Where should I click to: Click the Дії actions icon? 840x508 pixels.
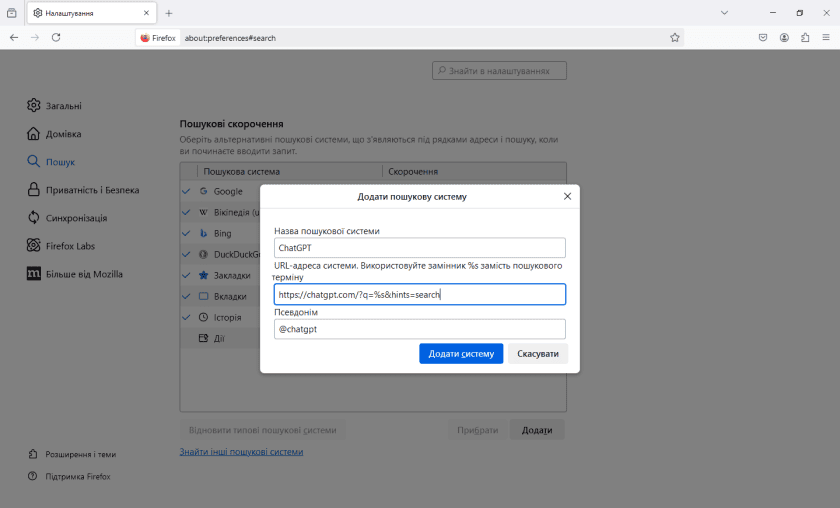(204, 338)
